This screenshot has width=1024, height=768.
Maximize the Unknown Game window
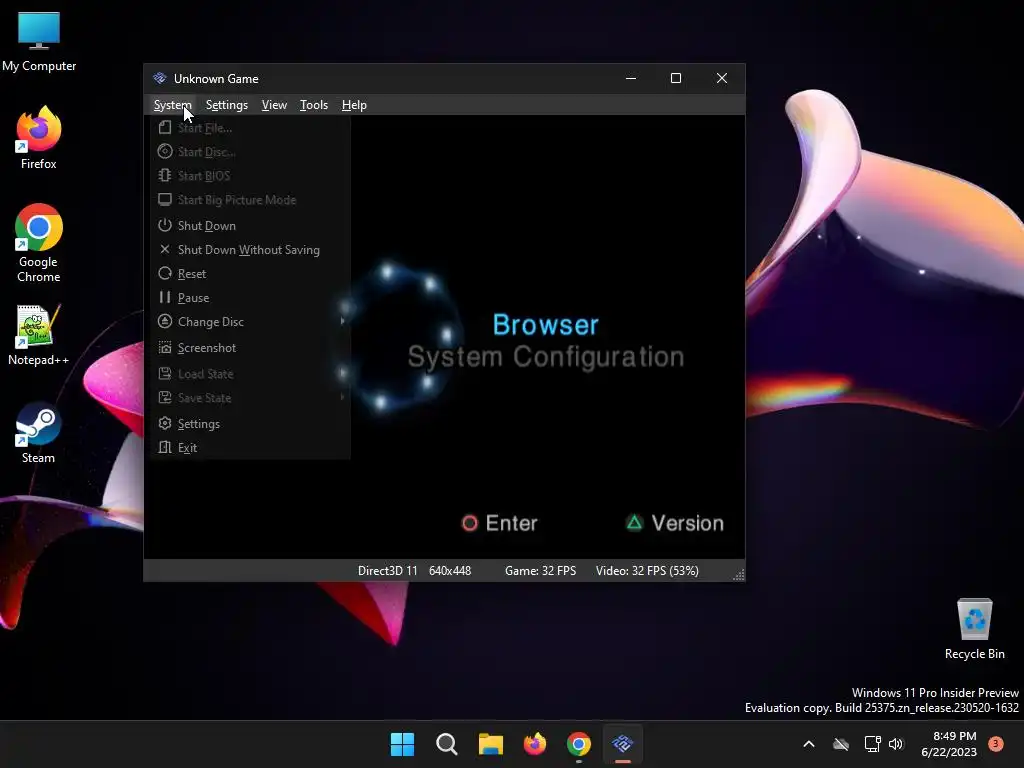point(676,78)
